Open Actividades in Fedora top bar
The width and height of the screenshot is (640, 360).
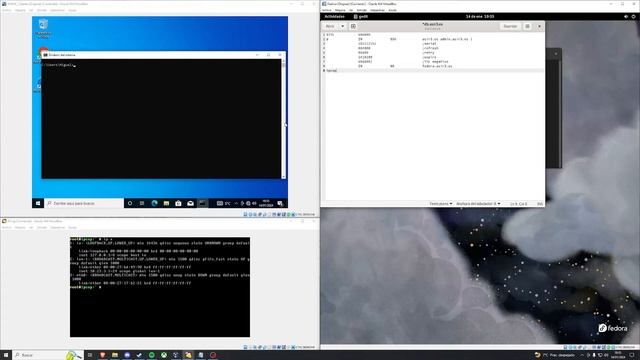click(x=334, y=17)
